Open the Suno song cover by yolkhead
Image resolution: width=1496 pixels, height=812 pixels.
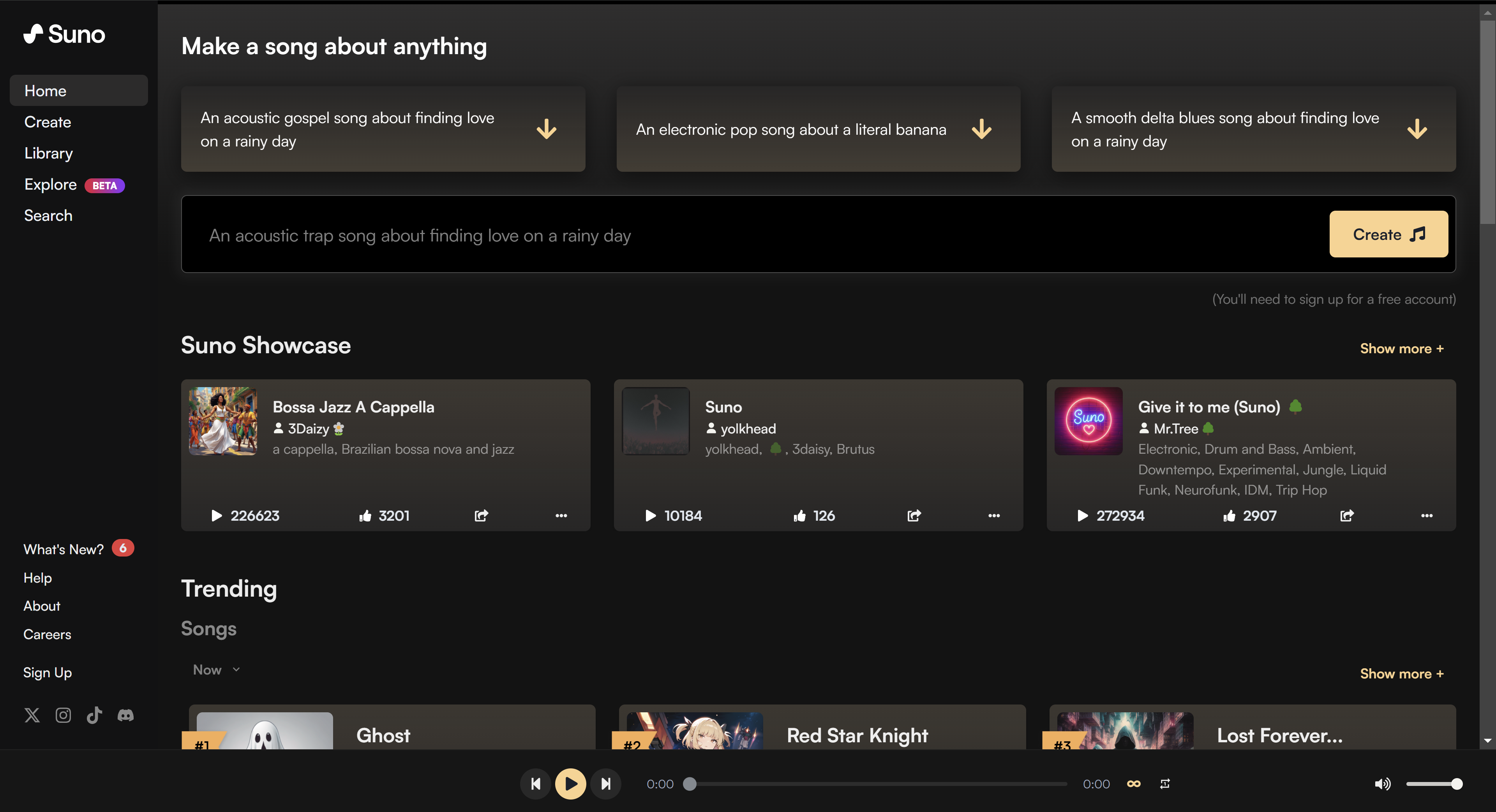656,421
